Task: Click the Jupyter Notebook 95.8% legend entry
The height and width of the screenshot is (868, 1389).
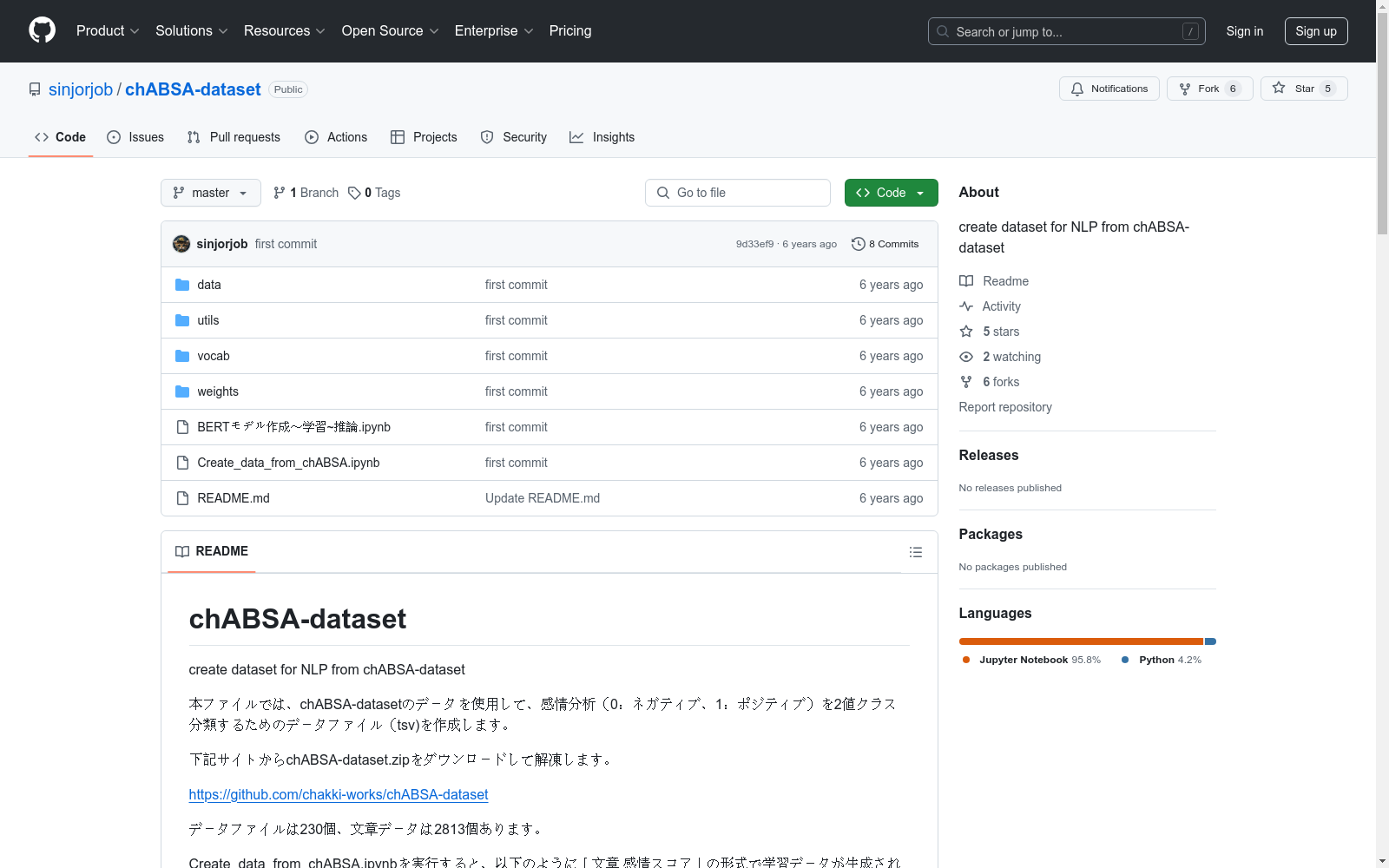Action: (x=1031, y=660)
